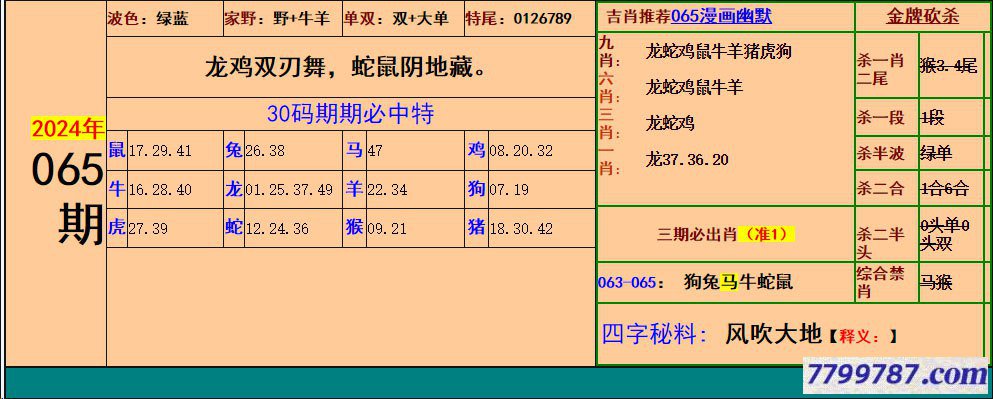Click the 065期 issue number
This screenshot has width=993, height=399.
67,198
